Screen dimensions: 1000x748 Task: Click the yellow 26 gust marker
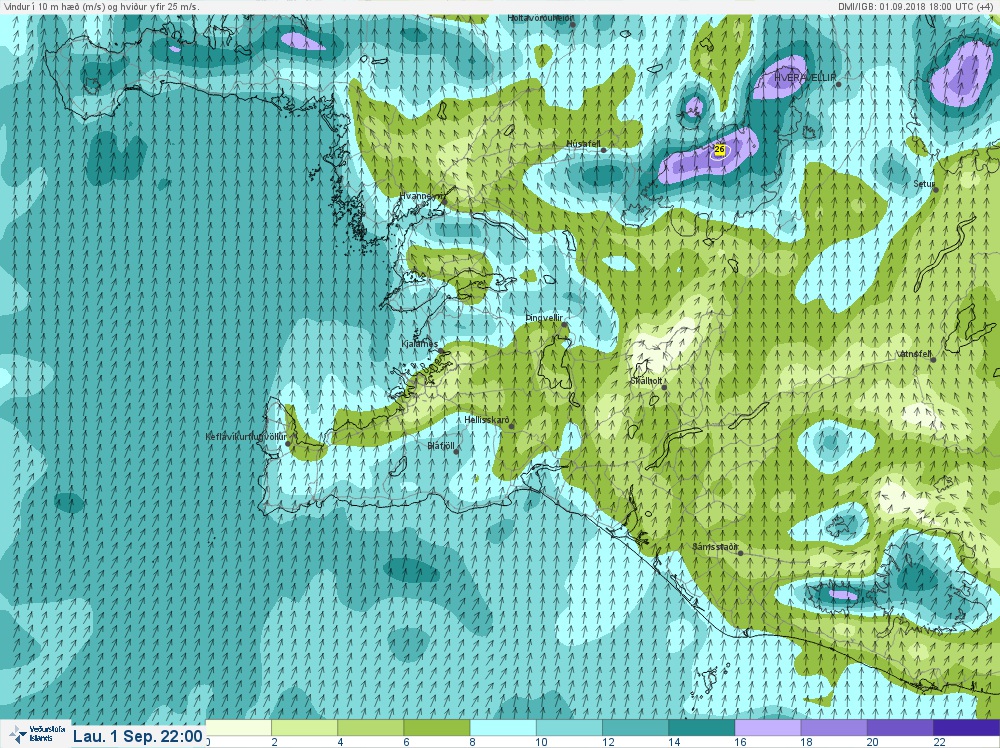tap(719, 150)
